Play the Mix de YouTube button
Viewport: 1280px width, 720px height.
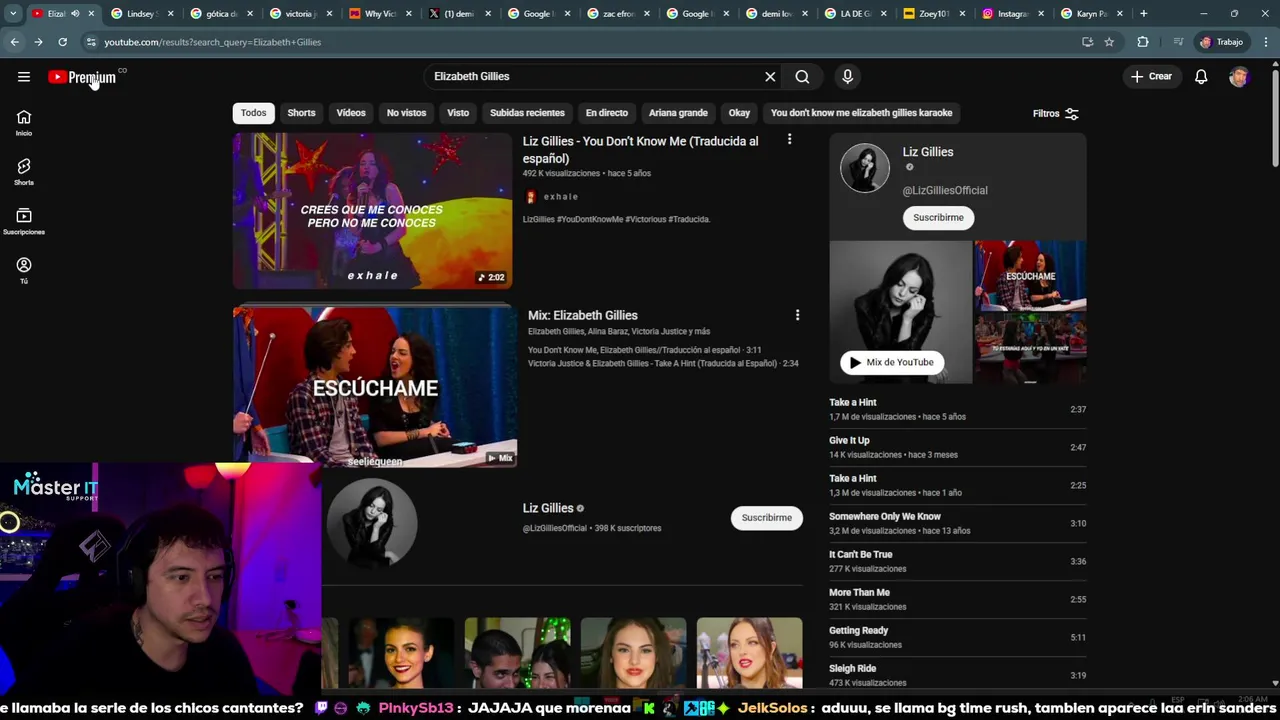point(891,362)
